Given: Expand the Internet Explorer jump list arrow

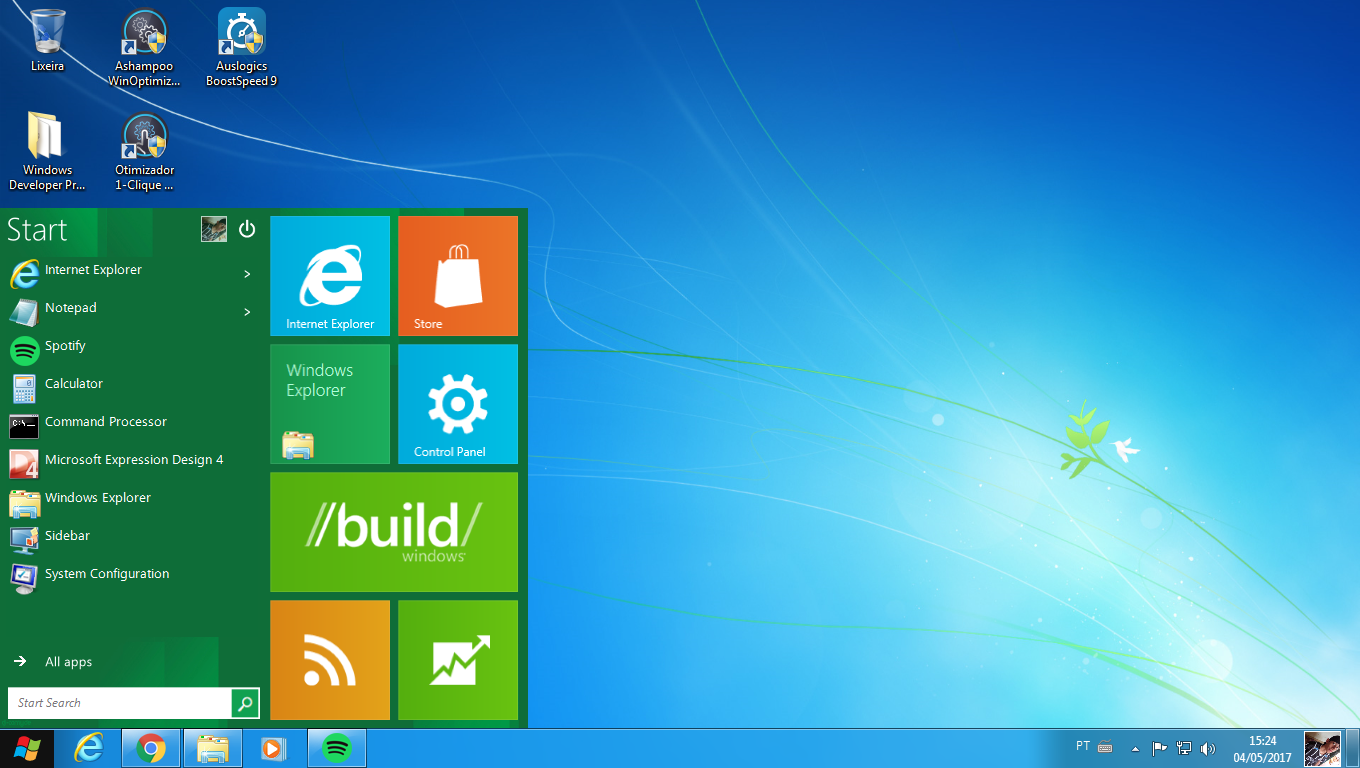Looking at the screenshot, I should pyautogui.click(x=247, y=273).
